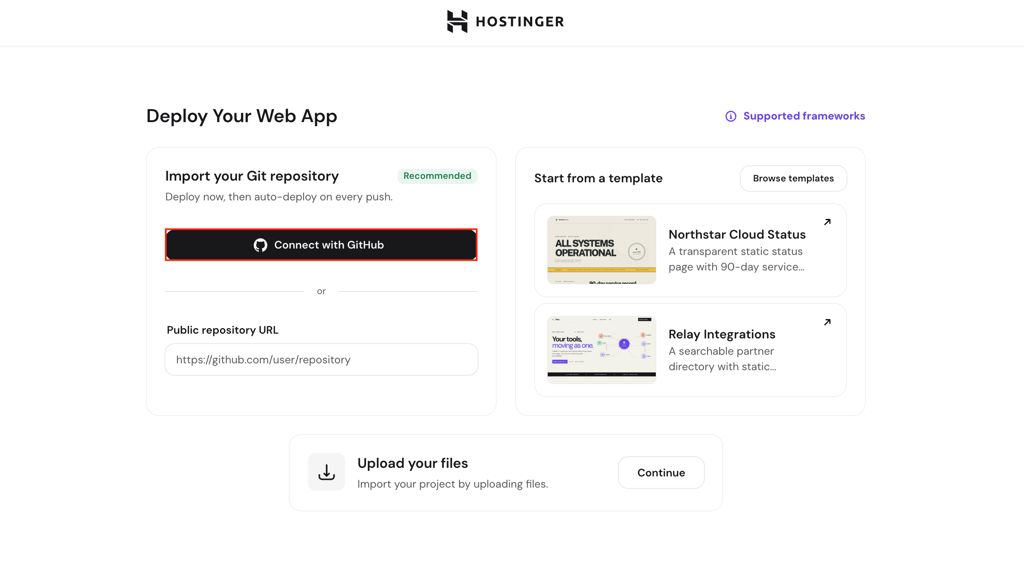Open the Supported frameworks link
This screenshot has height=568, width=1024.
pos(804,116)
